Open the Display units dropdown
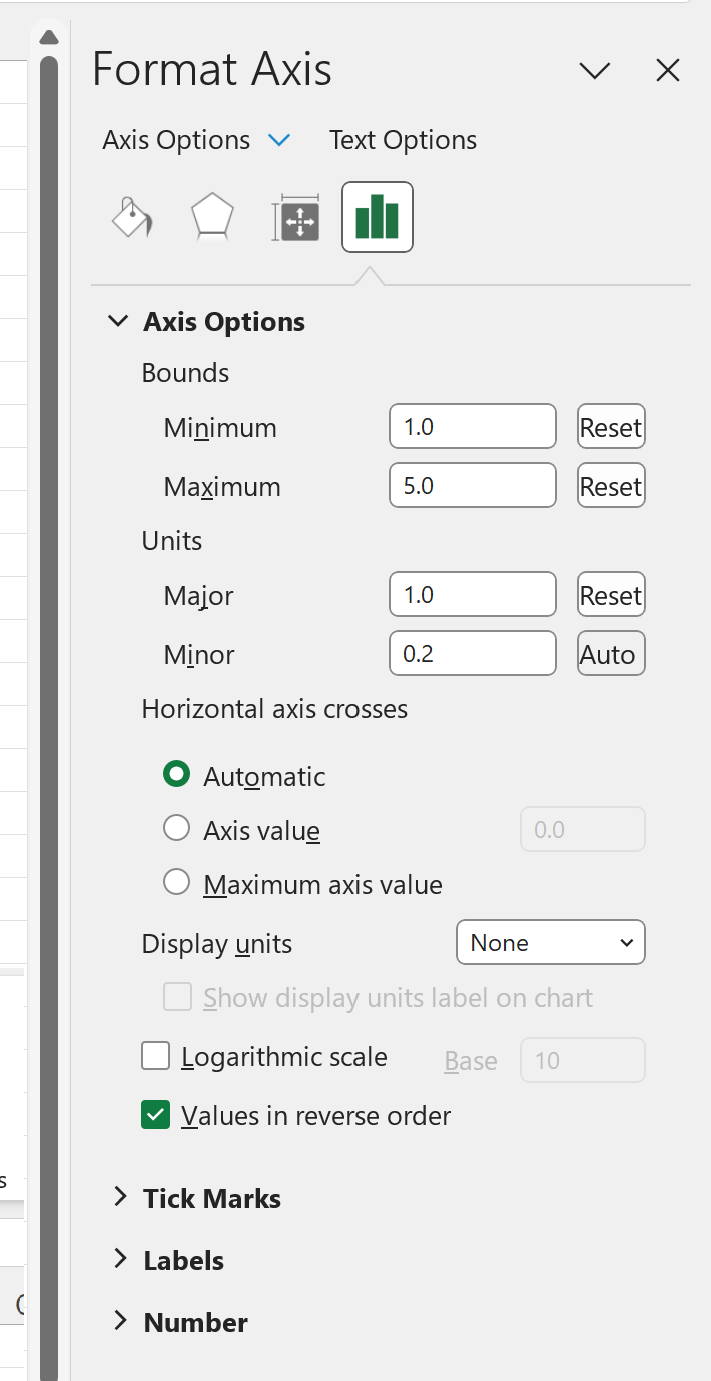711x1381 pixels. point(550,942)
